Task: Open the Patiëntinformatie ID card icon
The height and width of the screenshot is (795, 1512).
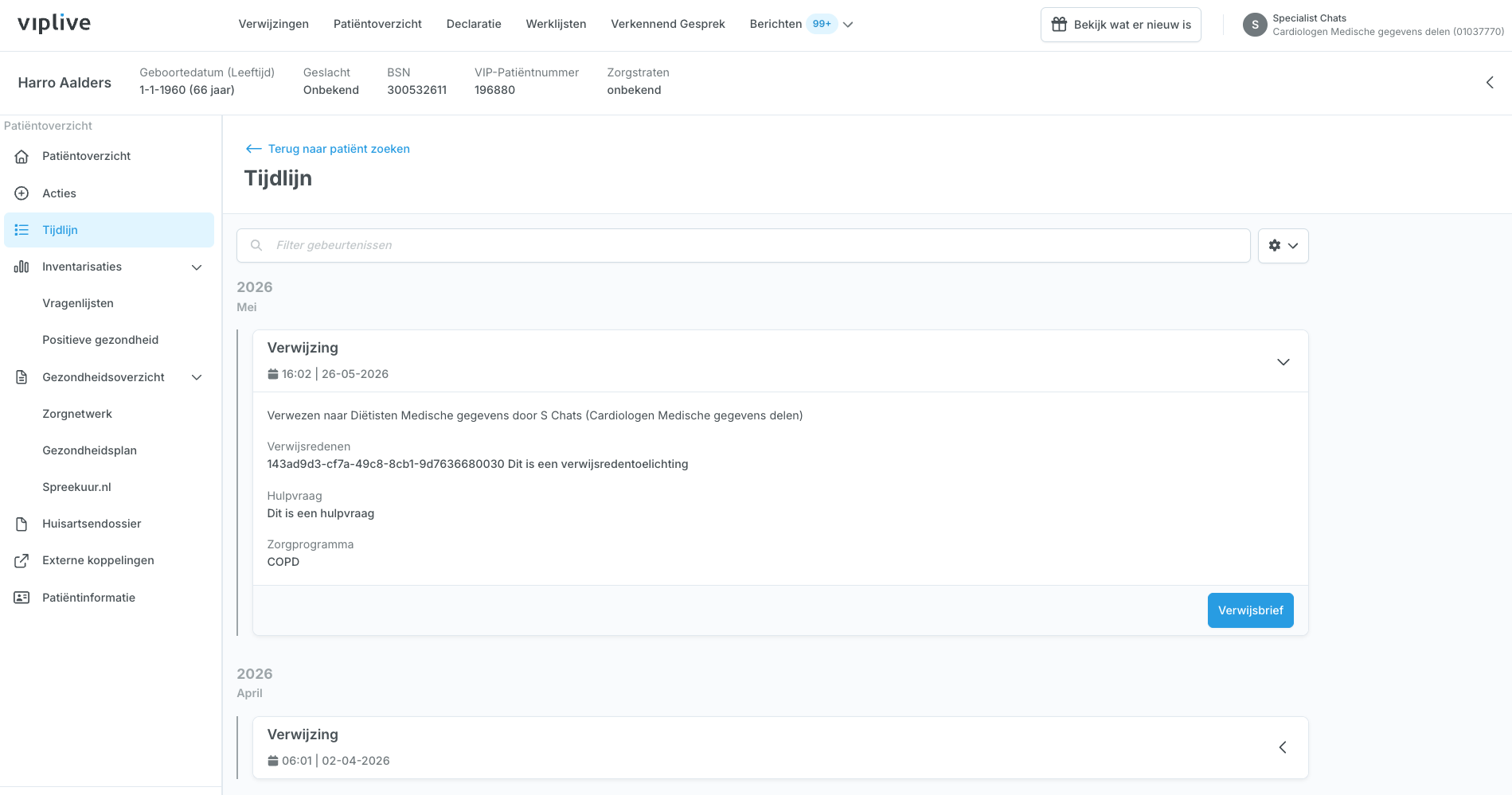Action: 21,598
